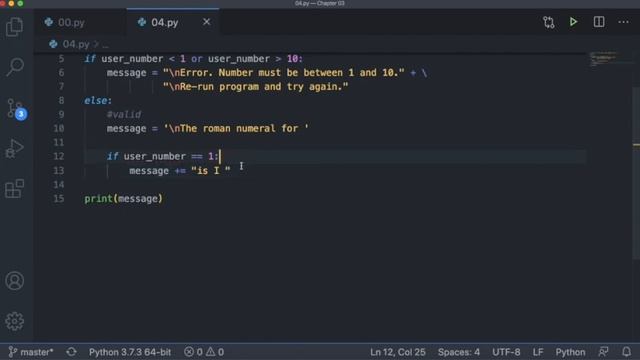The image size is (640, 360).
Task: Open notifications bell icon
Action: (627, 352)
